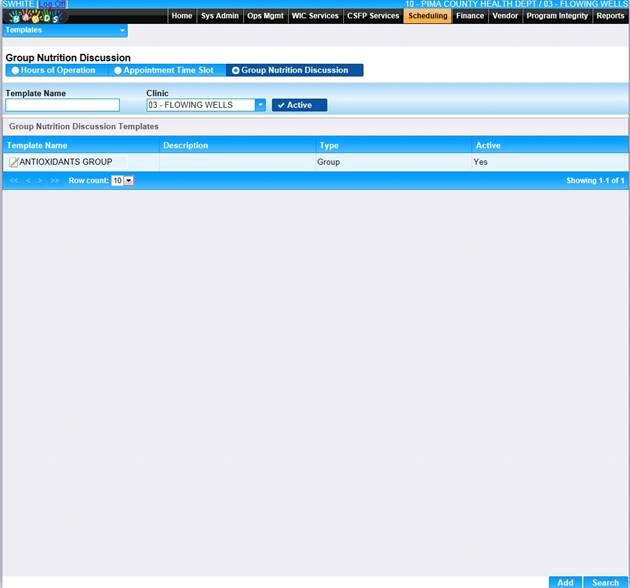Screen dimensions: 630x588
Task: Select Appointment Time Slot radio option
Action: tap(118, 71)
